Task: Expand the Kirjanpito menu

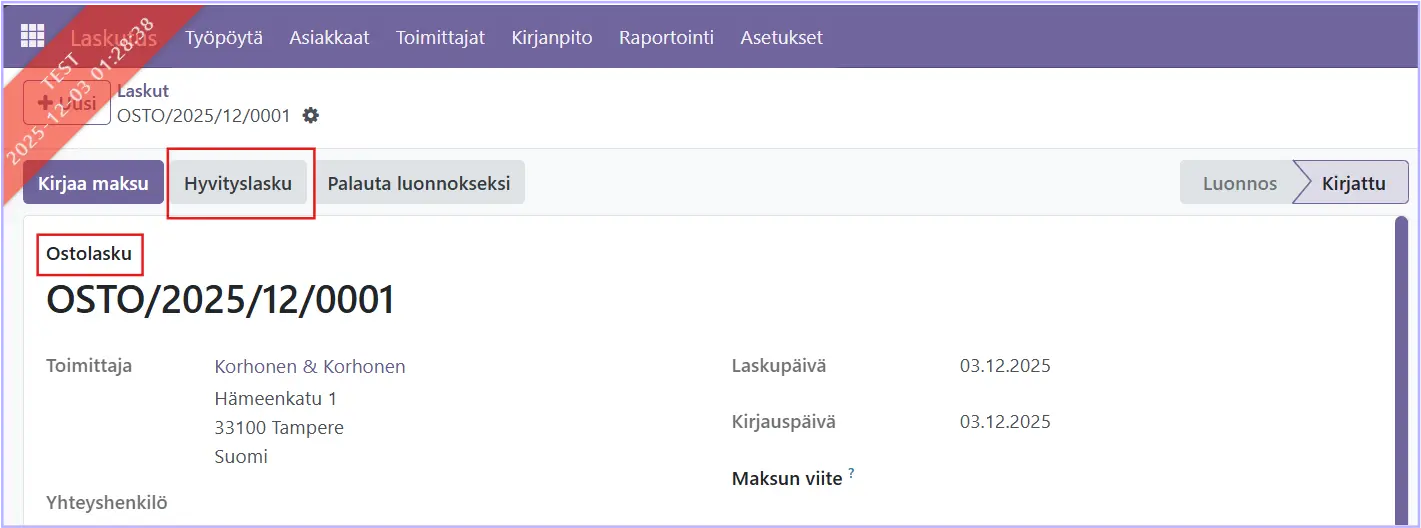Action: tap(552, 38)
